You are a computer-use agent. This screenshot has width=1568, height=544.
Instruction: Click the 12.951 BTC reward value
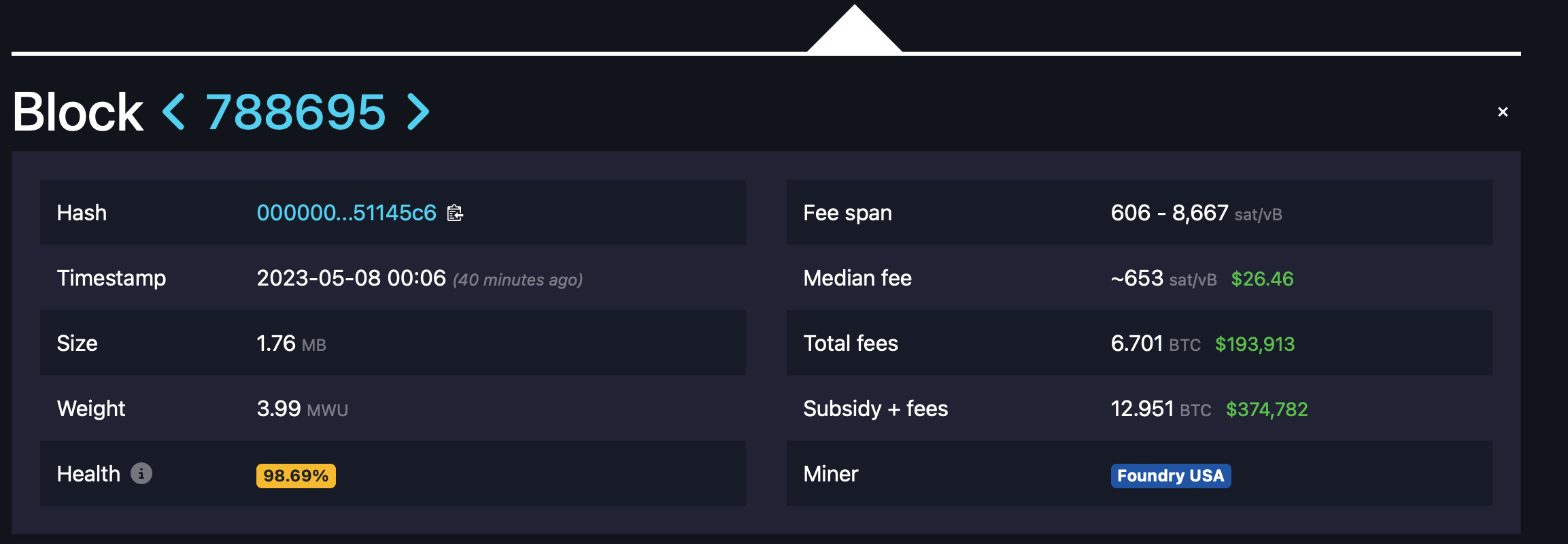click(1161, 409)
